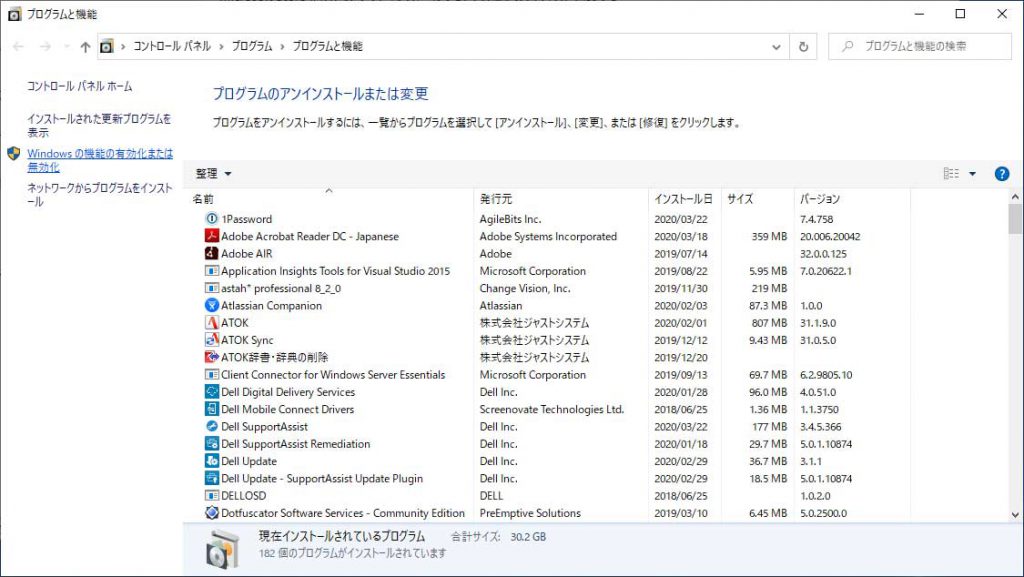Click the back navigation arrow
Screen dimensions: 1024x577
[18, 46]
